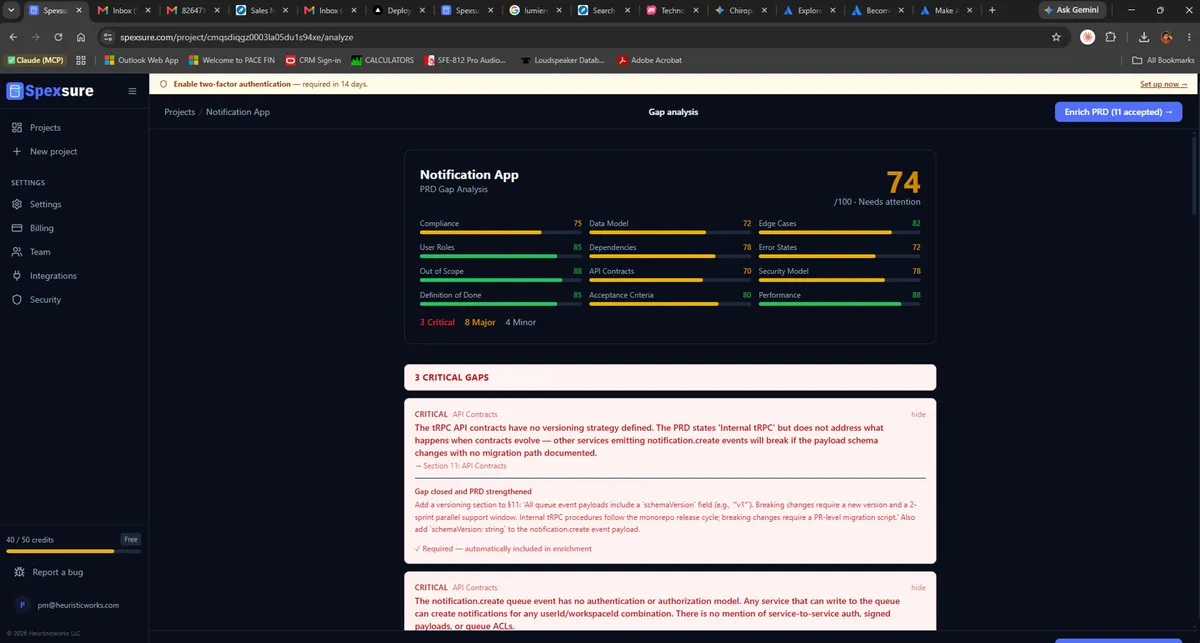Click the Projects breadcrumb link
The height and width of the screenshot is (643, 1200).
[180, 112]
